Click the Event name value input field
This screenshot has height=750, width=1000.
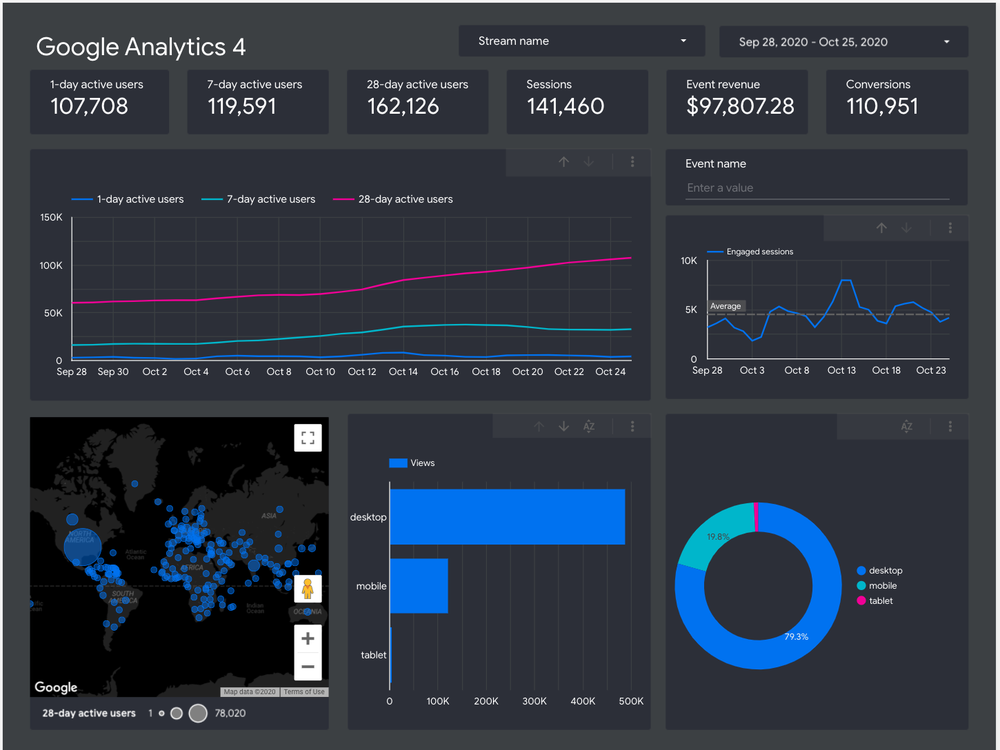pos(816,188)
